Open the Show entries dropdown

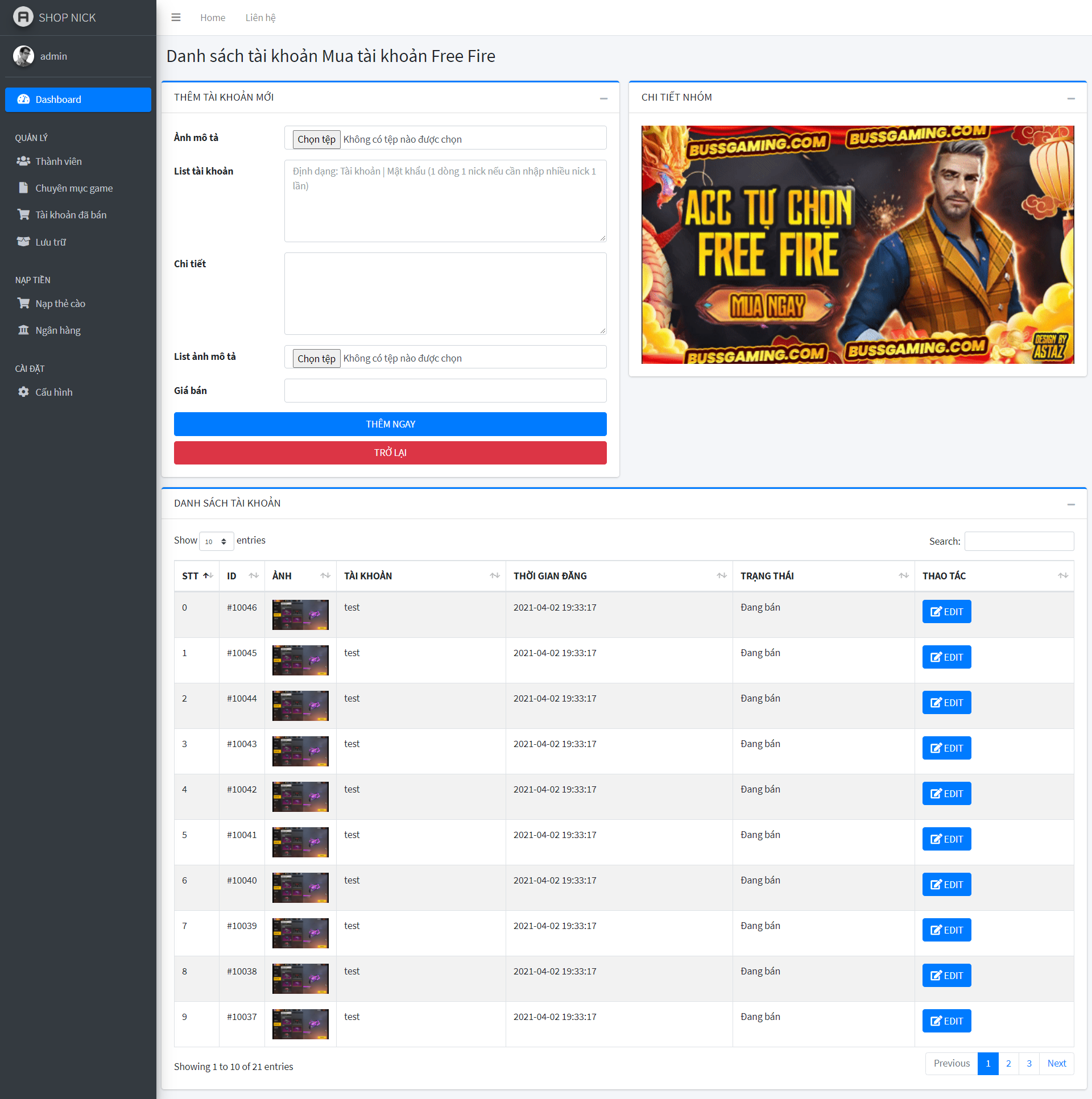(216, 541)
